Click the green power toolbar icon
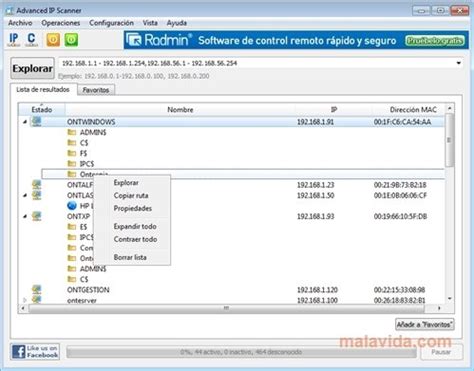474x371 pixels. pos(71,40)
